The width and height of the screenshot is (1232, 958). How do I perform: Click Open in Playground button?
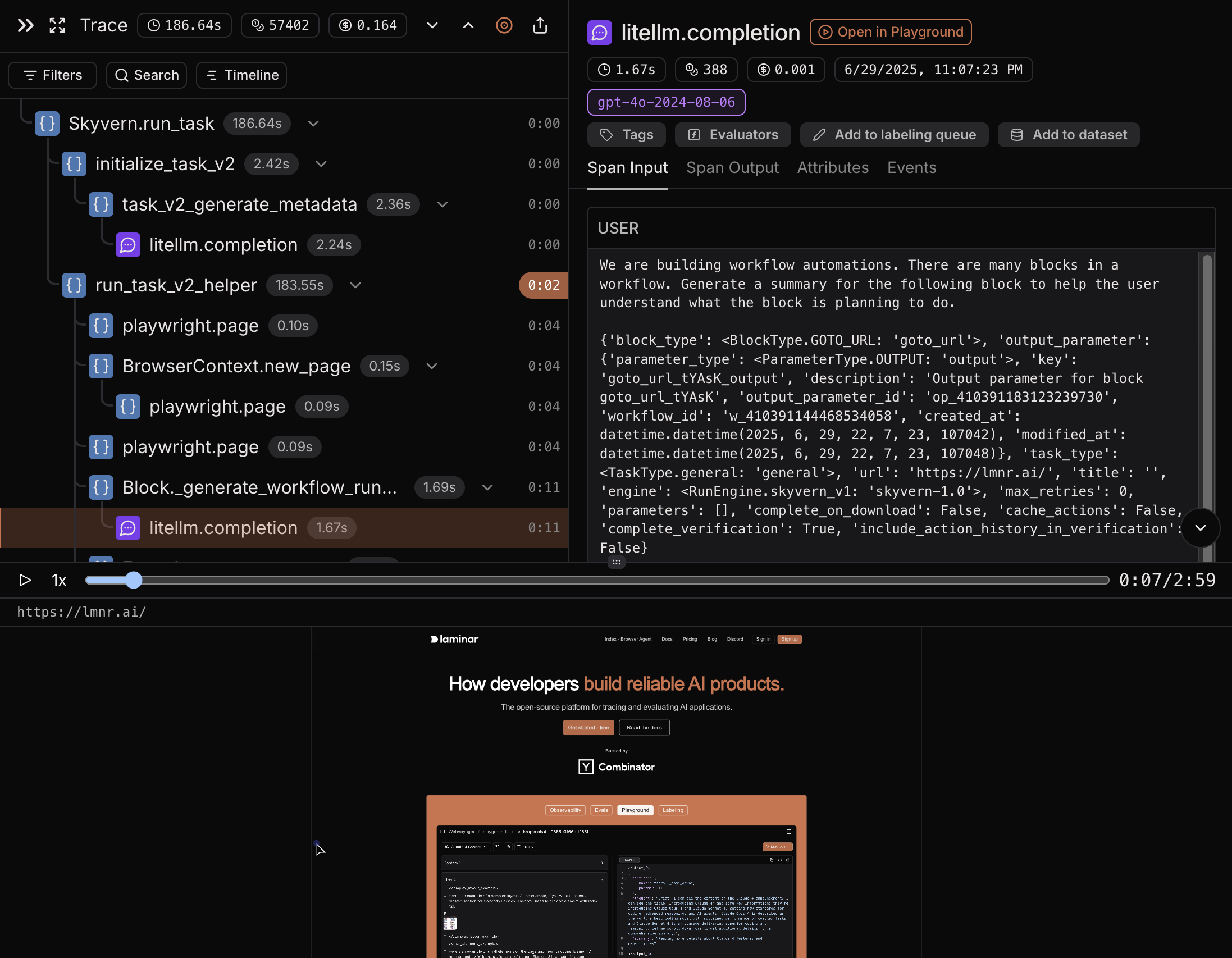(x=891, y=32)
